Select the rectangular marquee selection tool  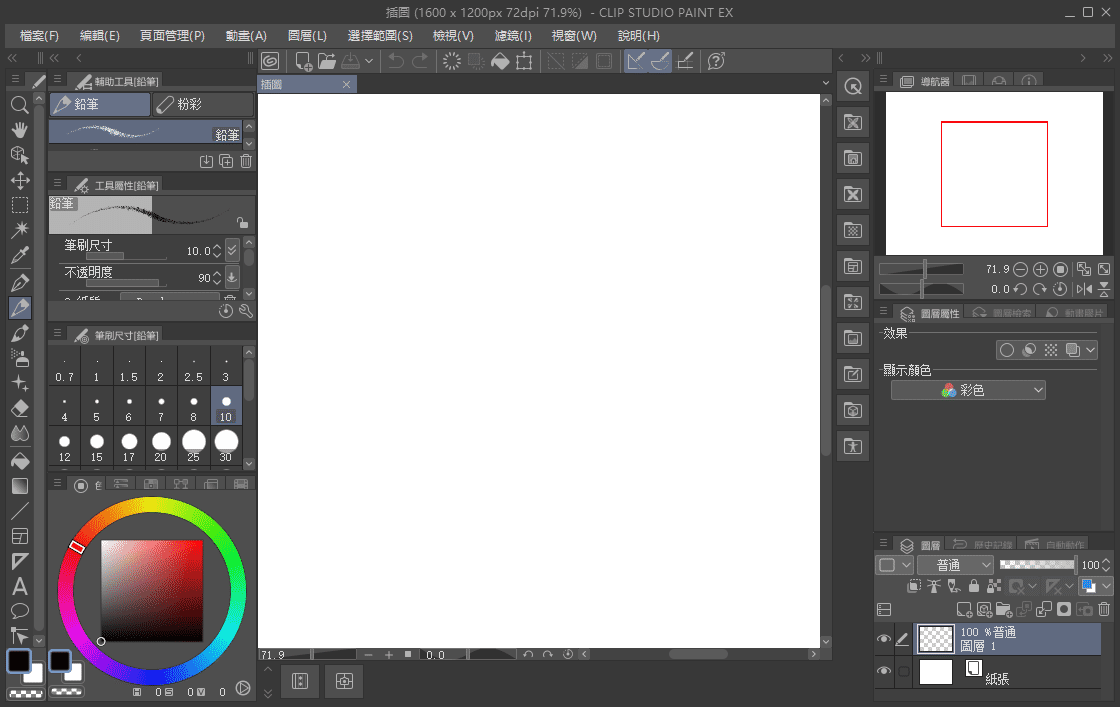19,205
